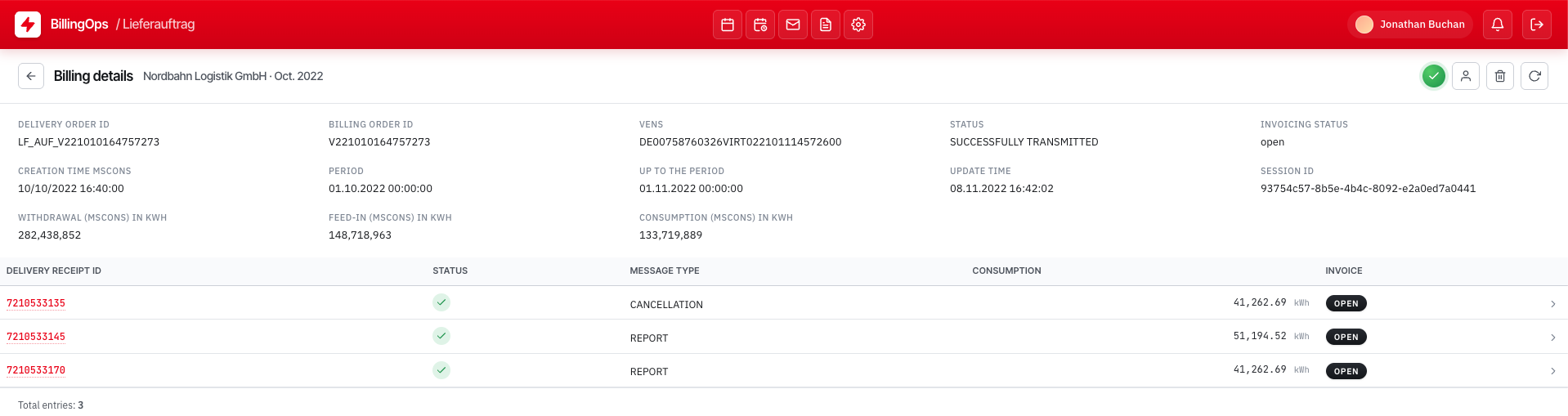Click the refresh icon in Billing details
The height and width of the screenshot is (416, 1568).
(1534, 76)
